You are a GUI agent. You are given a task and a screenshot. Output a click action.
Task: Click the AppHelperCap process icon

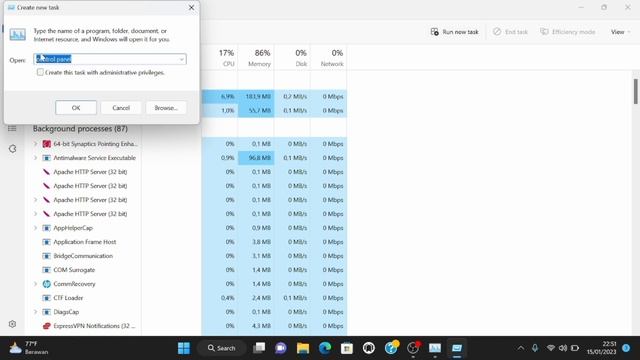tap(47, 228)
